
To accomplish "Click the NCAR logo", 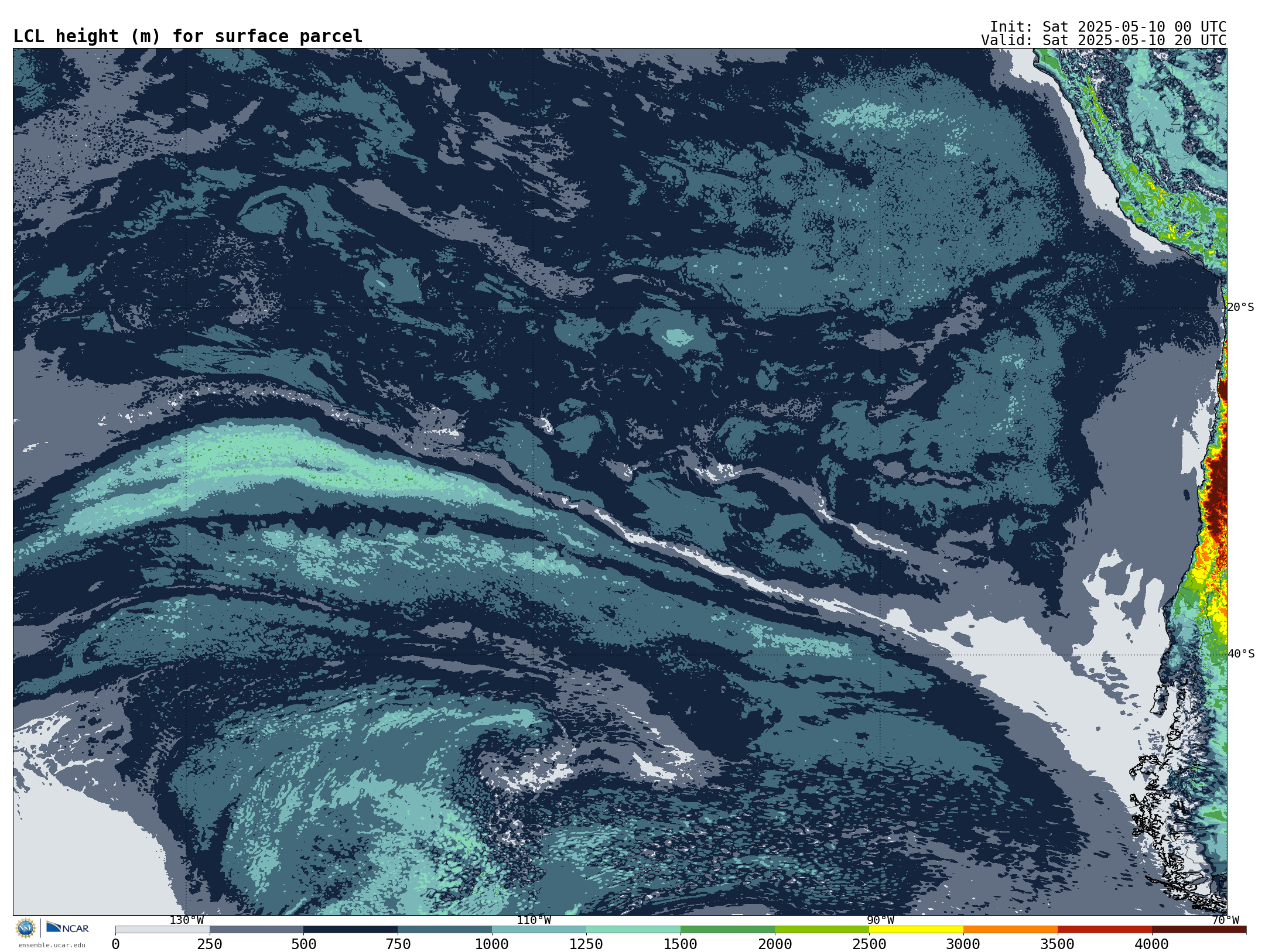I will (x=68, y=927).
